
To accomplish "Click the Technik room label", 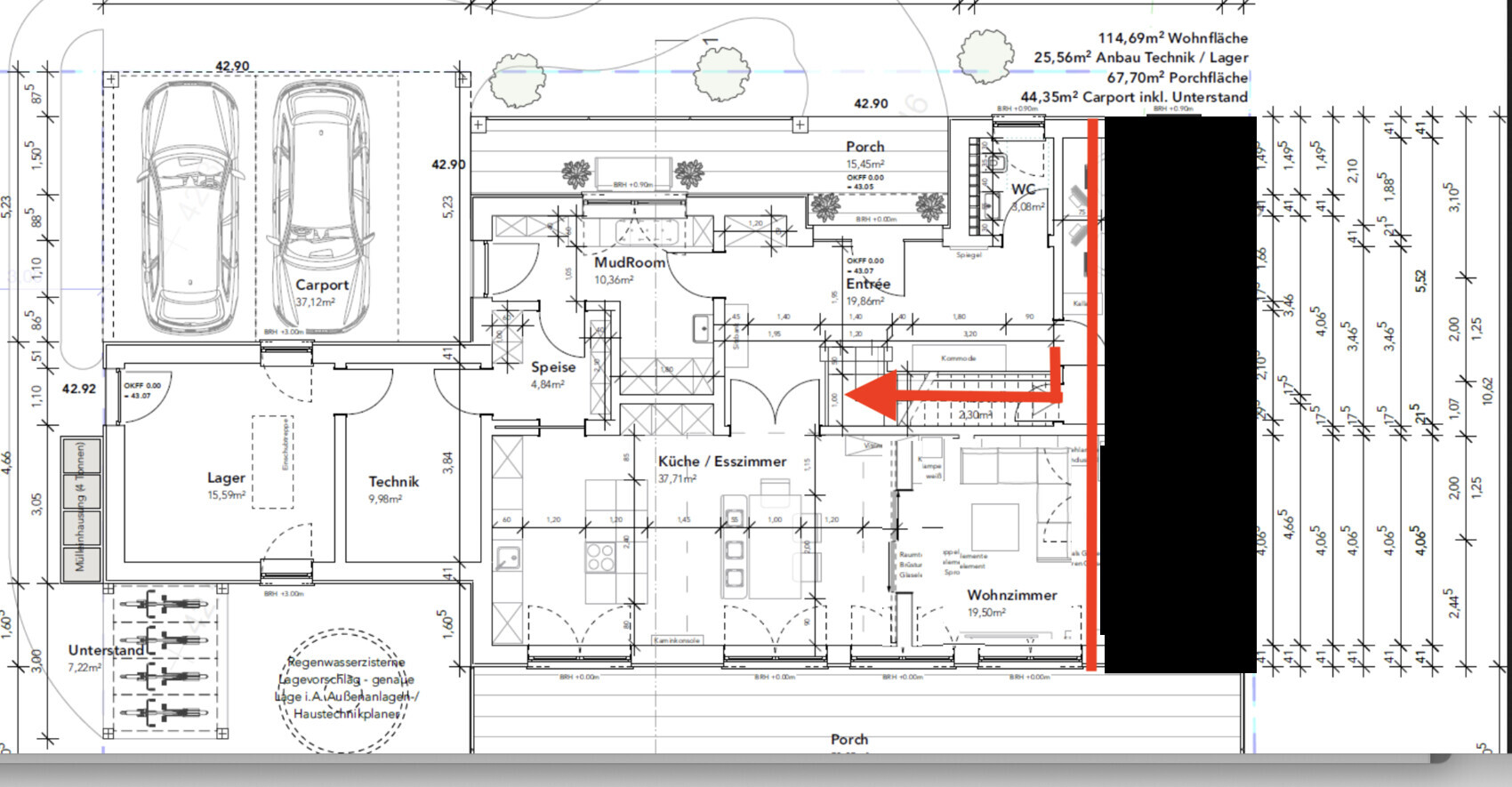I will point(393,481).
